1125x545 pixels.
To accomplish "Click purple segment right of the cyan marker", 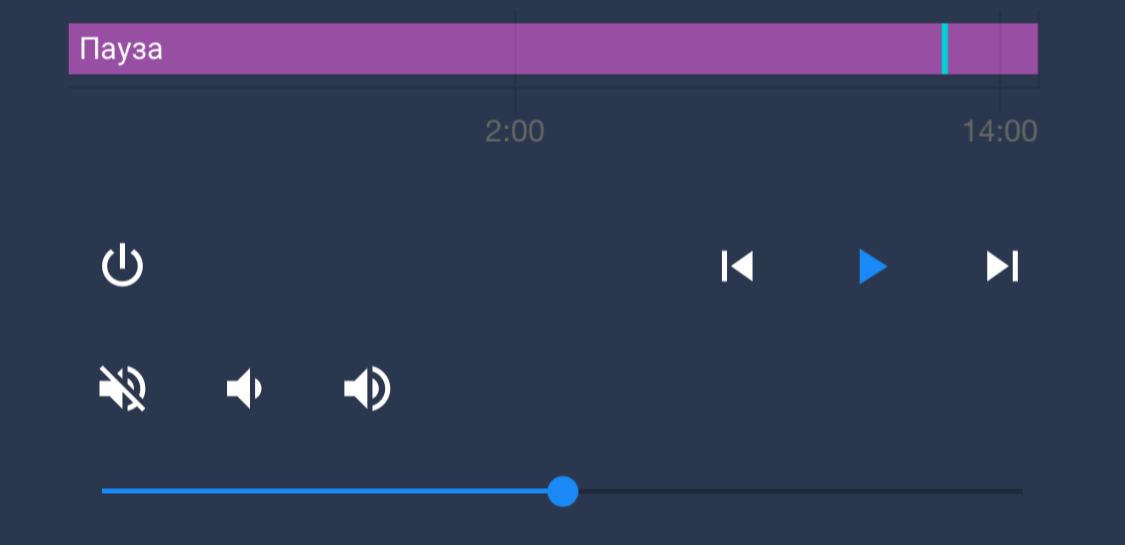I will click(993, 49).
